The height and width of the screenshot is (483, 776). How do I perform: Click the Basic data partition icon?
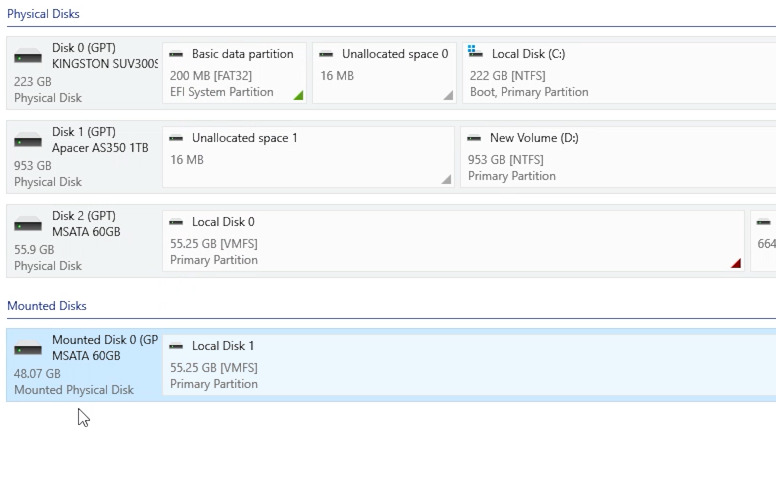click(x=176, y=54)
